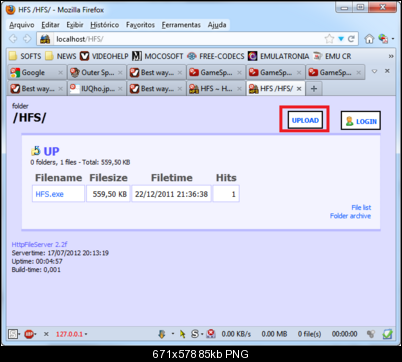The width and height of the screenshot is (402, 362).
Task: Close the Google tab
Action: pos(60,72)
